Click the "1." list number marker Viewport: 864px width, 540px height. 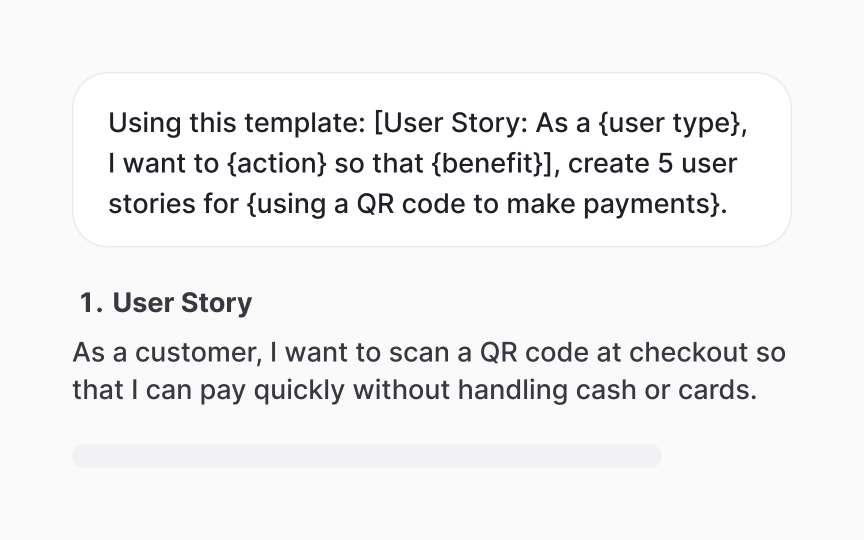pyautogui.click(x=91, y=303)
